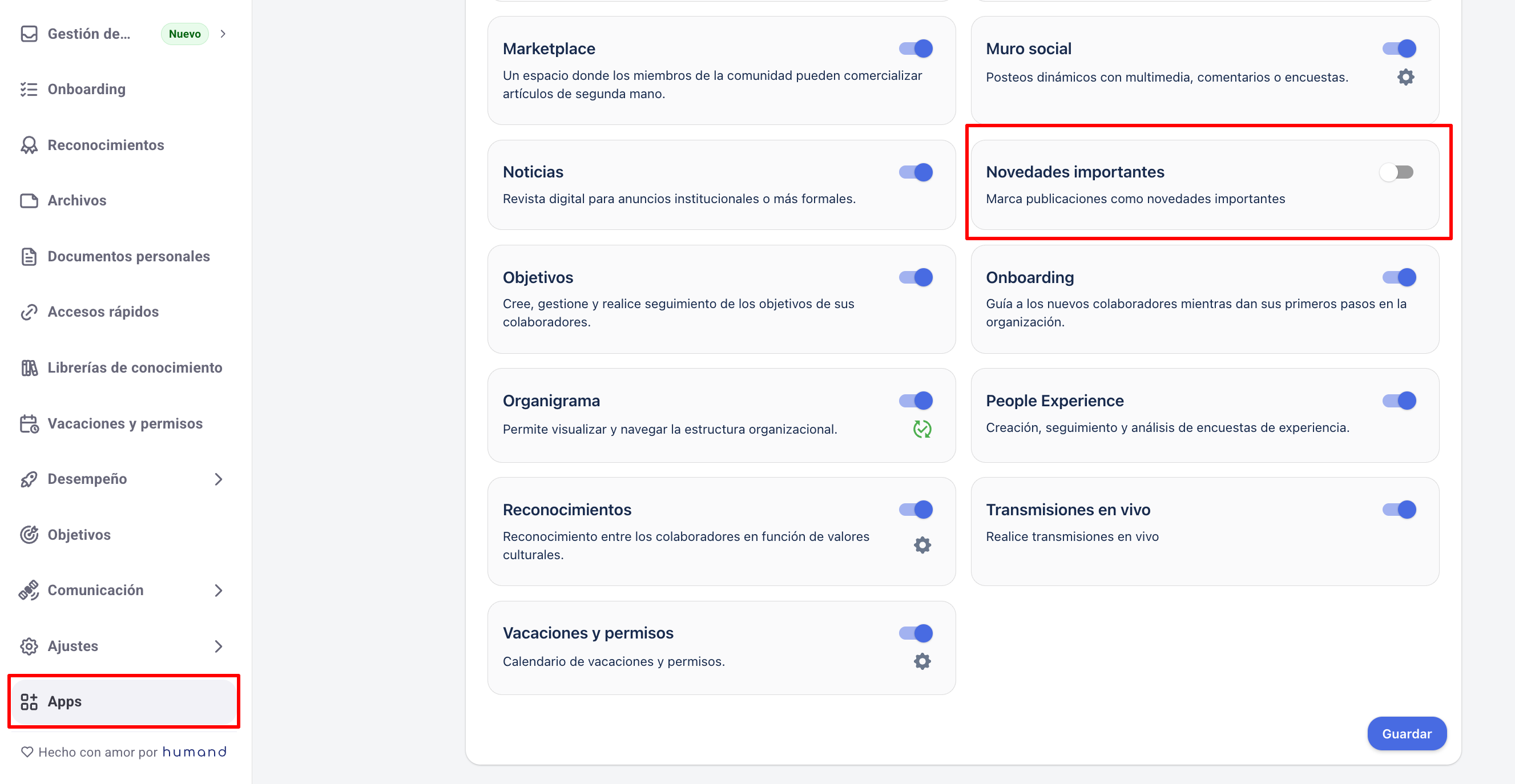Click the Accesos rápidos link icon
This screenshot has height=784, width=1515.
[x=29, y=312]
